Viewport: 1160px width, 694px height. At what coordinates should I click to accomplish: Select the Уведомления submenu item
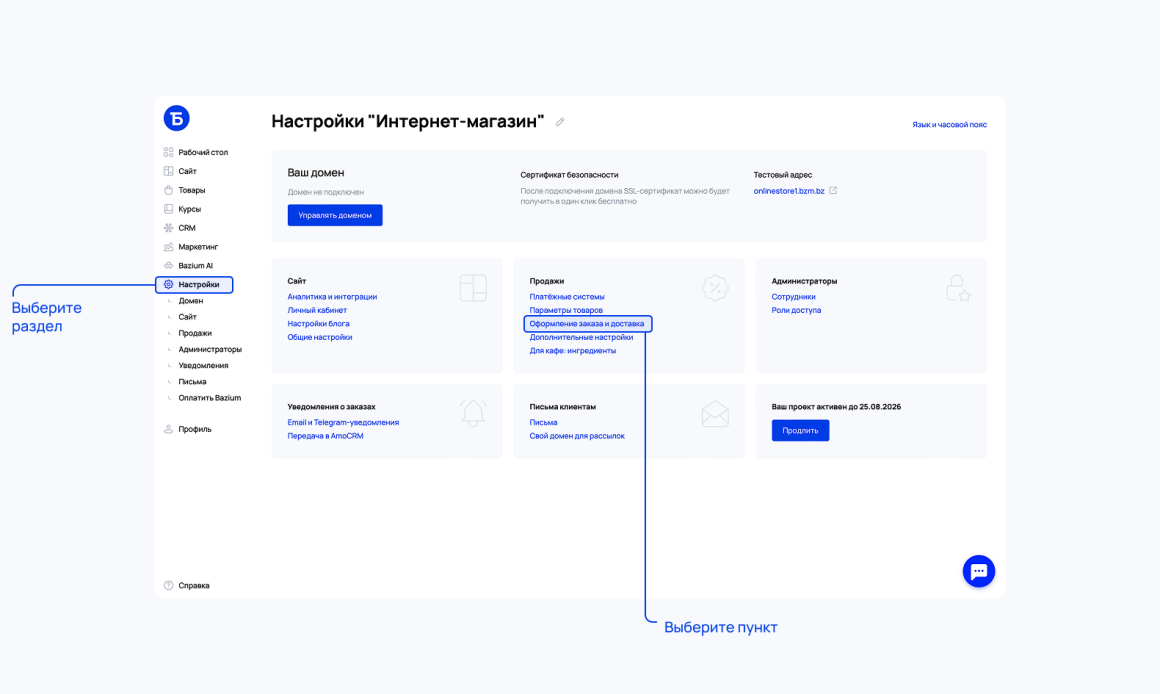coord(203,365)
